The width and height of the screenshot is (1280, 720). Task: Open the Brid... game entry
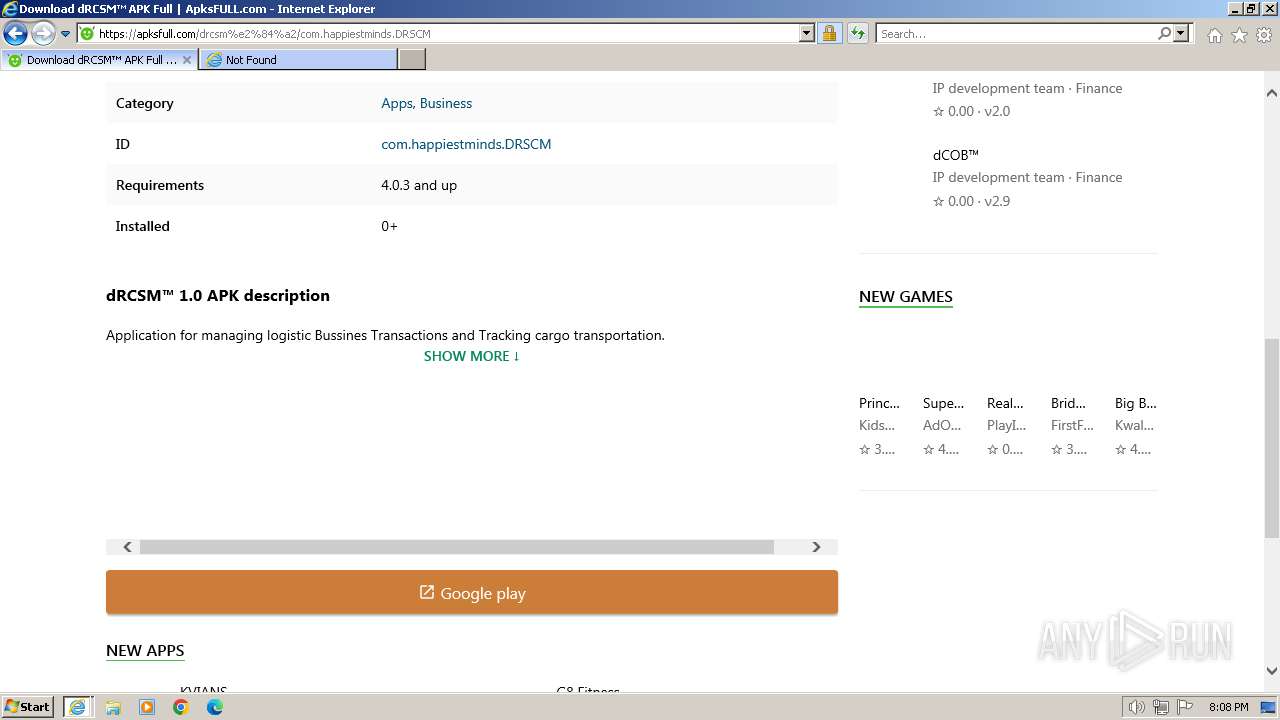[1068, 403]
